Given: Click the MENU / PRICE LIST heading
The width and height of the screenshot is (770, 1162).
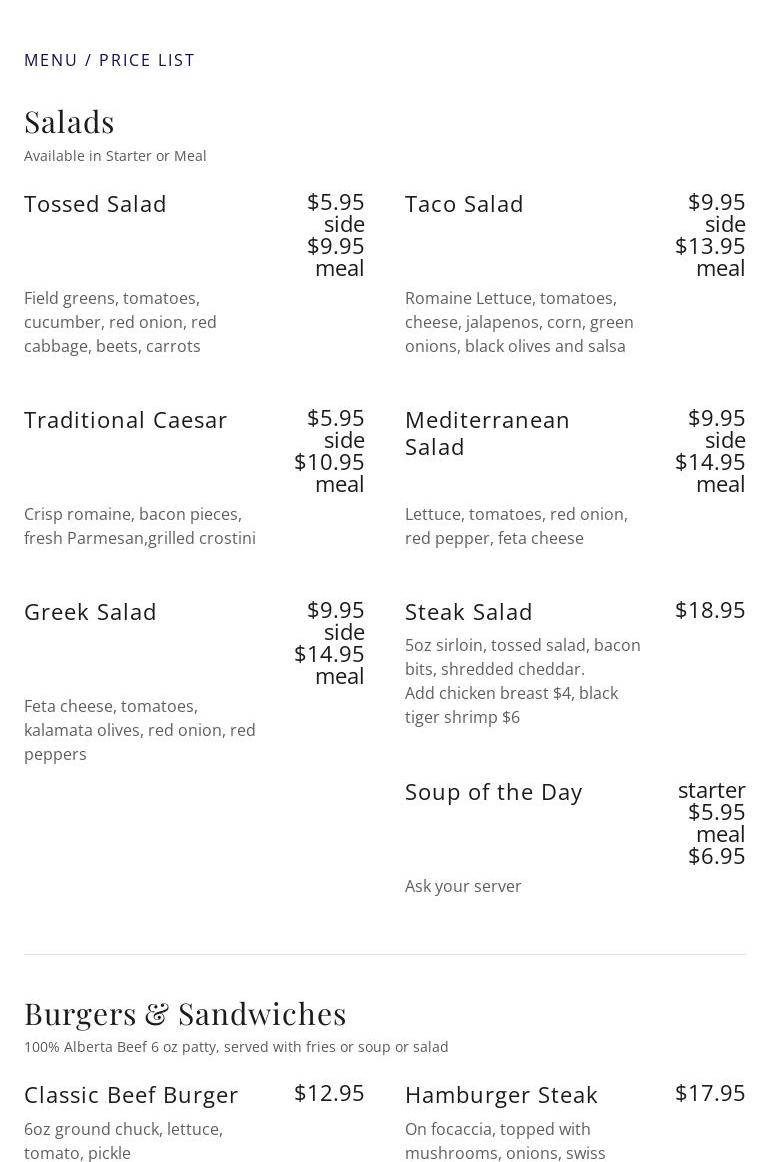Looking at the screenshot, I should [x=109, y=60].
